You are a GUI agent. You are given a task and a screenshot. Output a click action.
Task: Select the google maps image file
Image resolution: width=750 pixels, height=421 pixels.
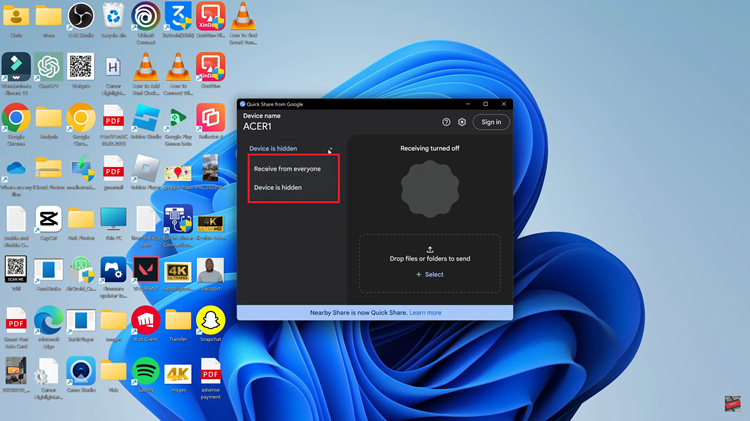[178, 172]
